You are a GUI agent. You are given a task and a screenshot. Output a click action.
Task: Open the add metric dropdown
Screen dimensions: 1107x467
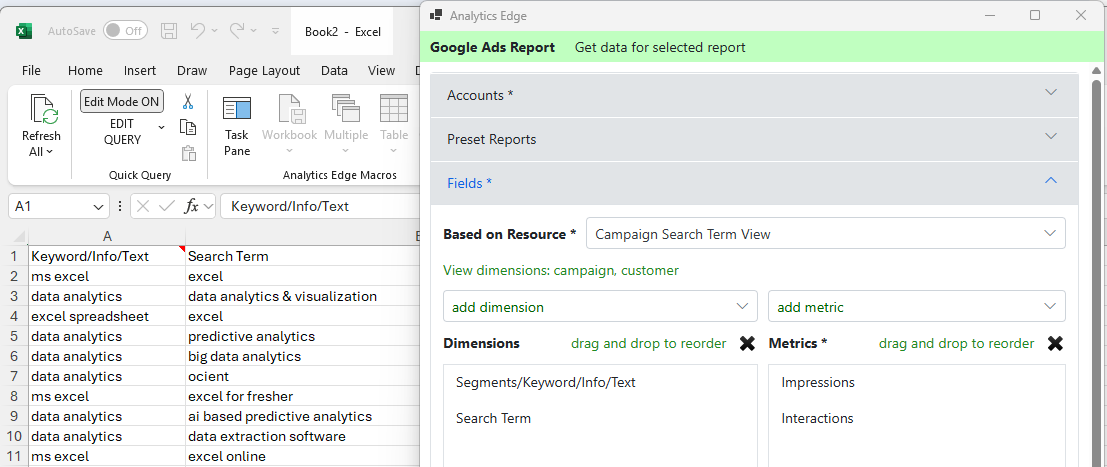[916, 307]
